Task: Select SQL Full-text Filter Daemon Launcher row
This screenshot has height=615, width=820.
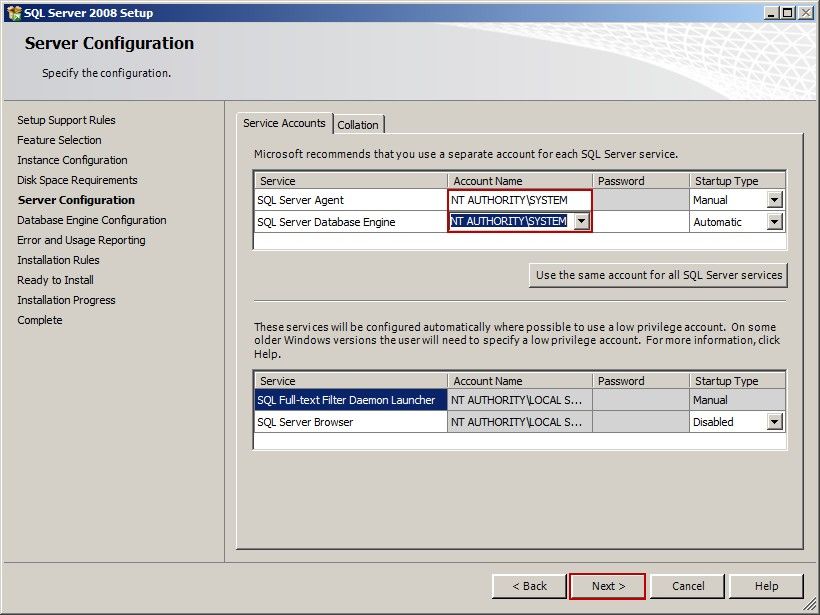Action: click(350, 400)
